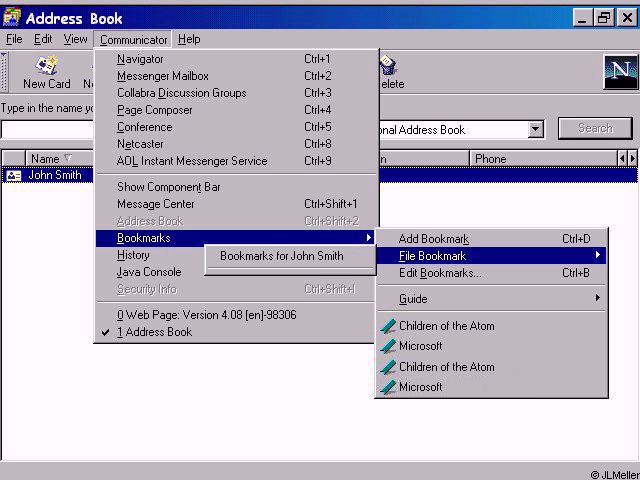Switch to 0 Web Page window entry
The width and height of the screenshot is (640, 480).
[x=235, y=315]
